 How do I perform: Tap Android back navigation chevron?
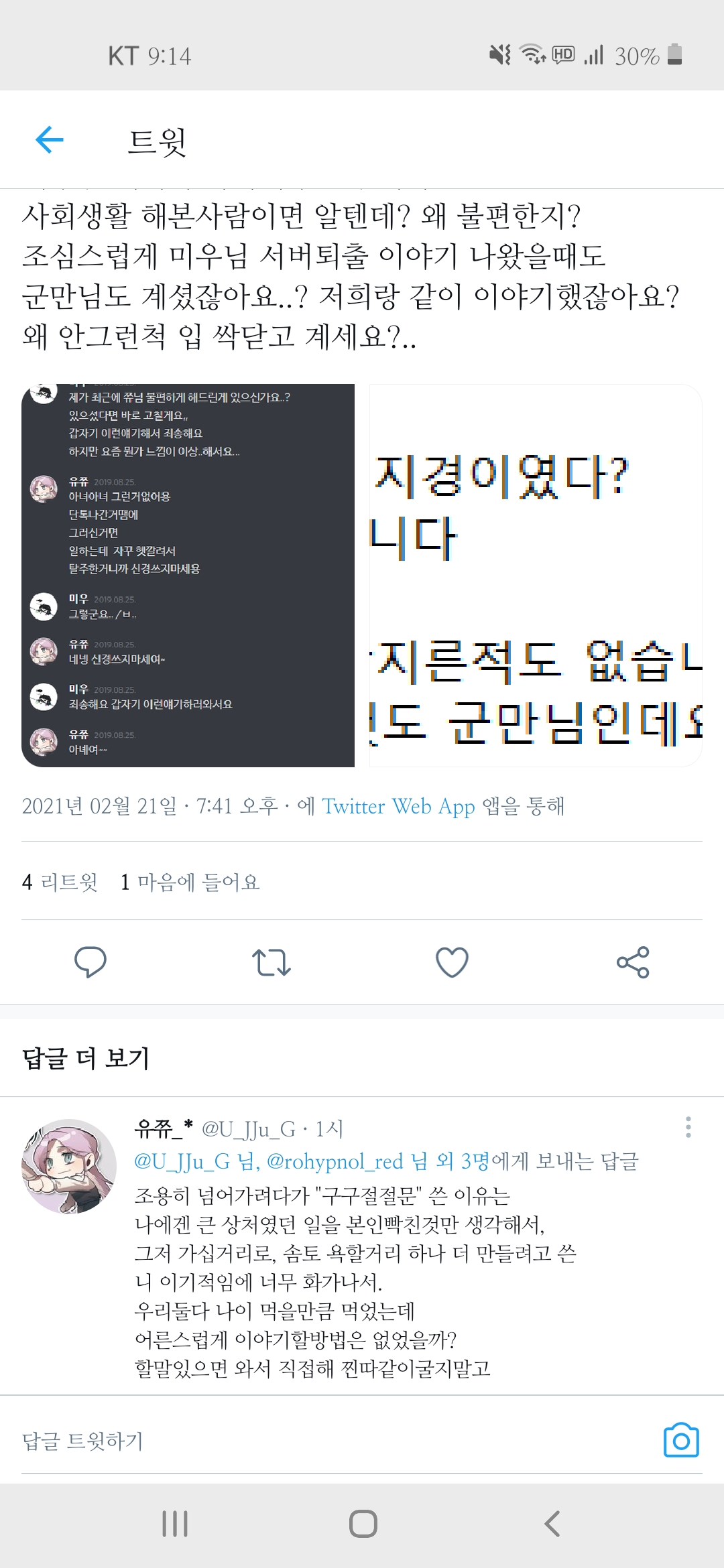pyautogui.click(x=552, y=1524)
